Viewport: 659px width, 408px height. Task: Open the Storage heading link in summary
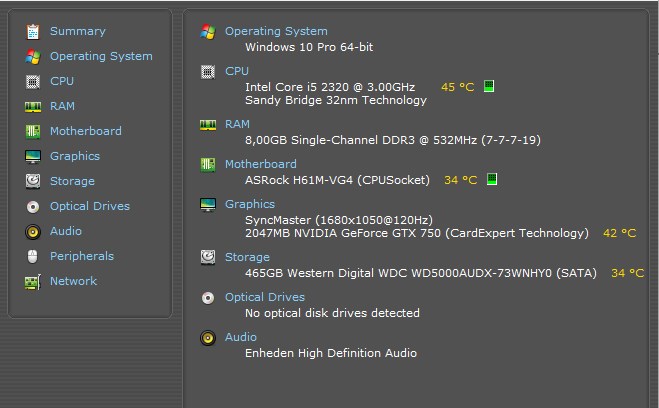tap(247, 257)
